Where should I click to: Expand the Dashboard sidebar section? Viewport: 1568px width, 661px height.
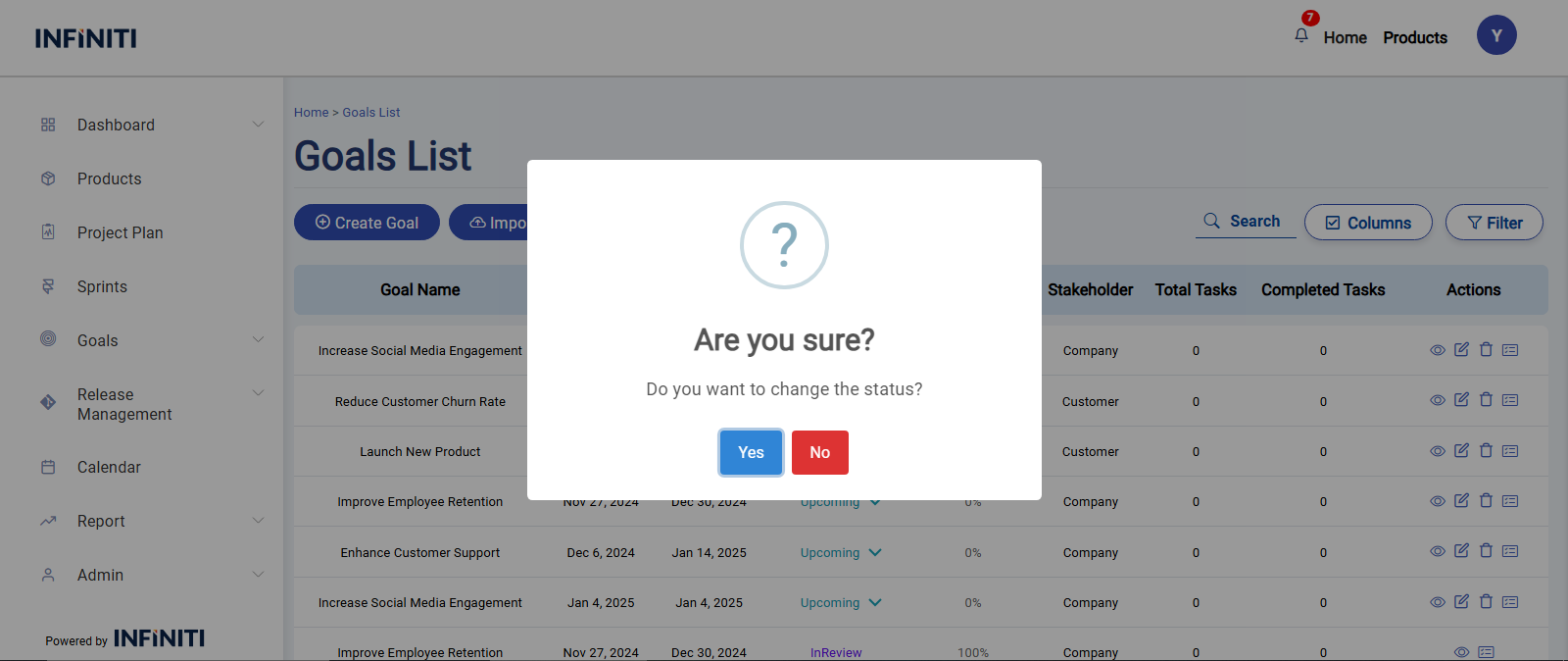pos(258,125)
